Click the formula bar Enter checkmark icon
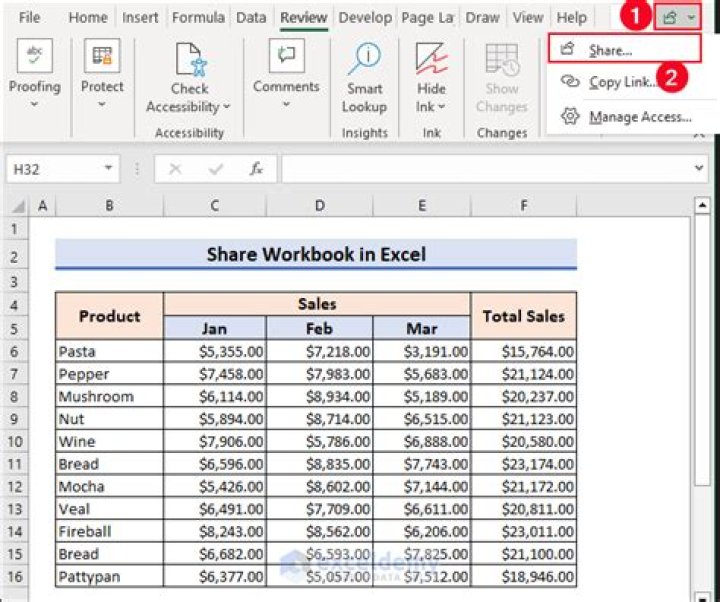The width and height of the screenshot is (720, 602). [x=215, y=169]
